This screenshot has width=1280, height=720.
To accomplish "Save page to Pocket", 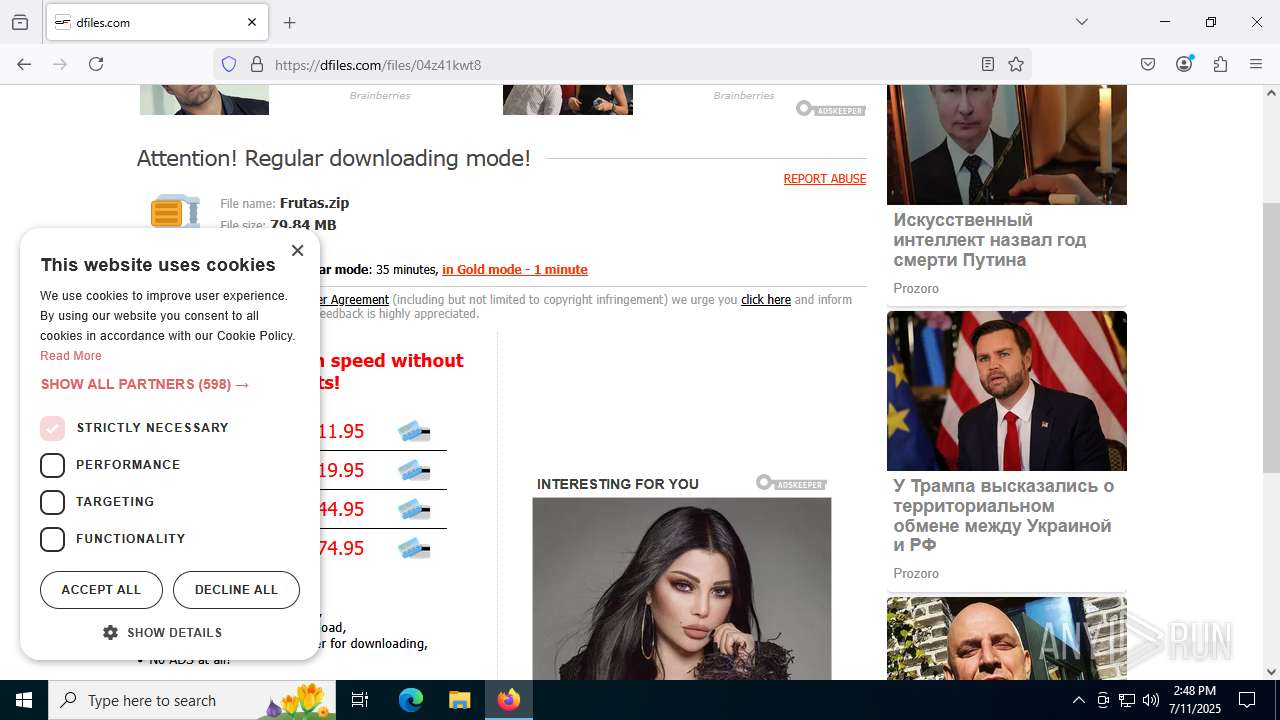I will [x=1148, y=64].
